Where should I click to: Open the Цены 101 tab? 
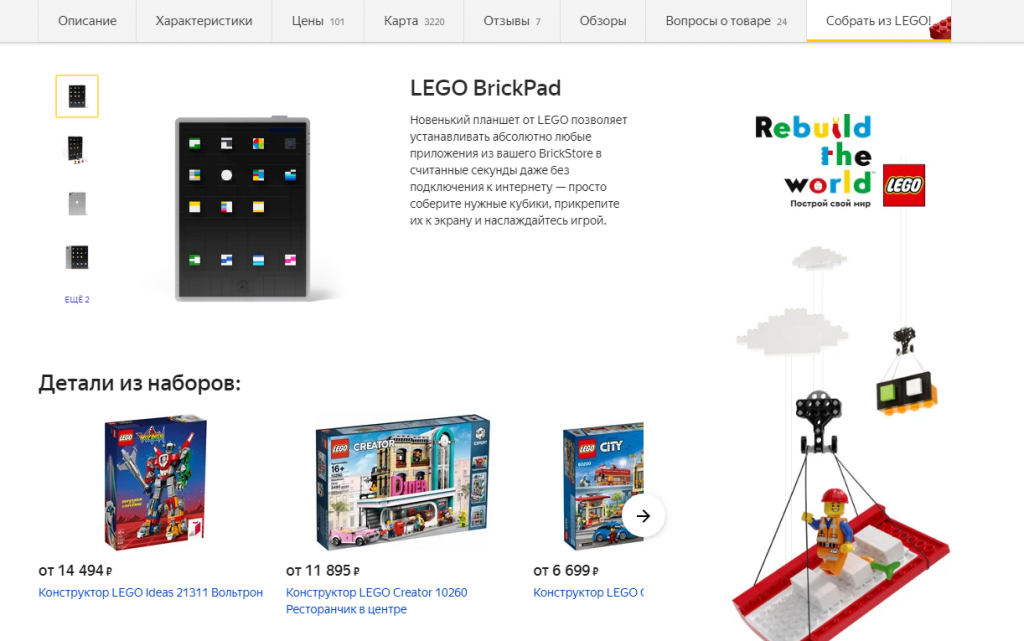pos(318,21)
